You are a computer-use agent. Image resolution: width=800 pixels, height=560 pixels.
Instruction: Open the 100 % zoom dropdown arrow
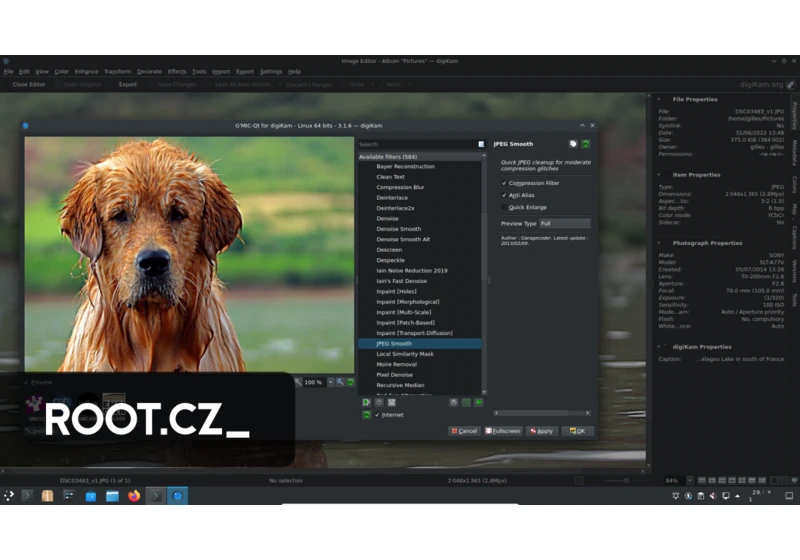tap(331, 382)
